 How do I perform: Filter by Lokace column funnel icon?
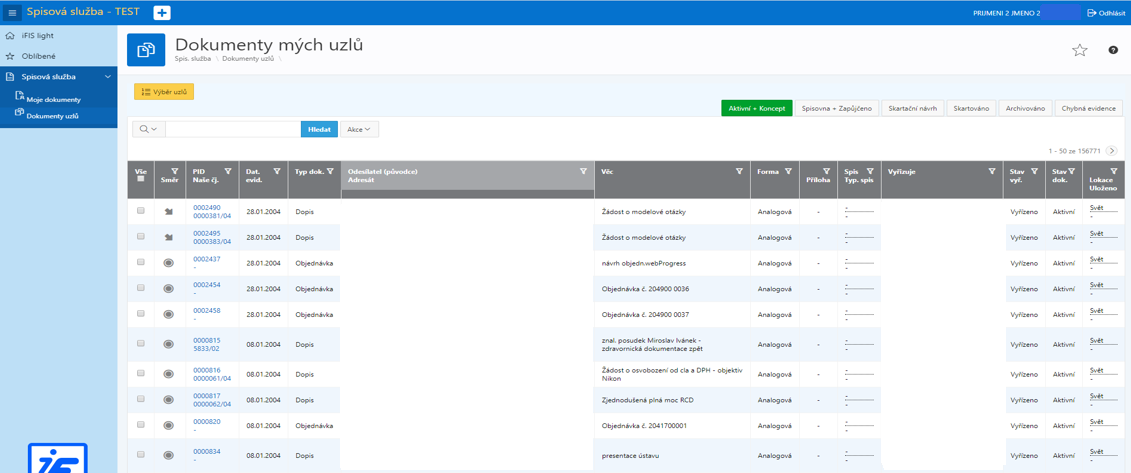(x=1114, y=172)
